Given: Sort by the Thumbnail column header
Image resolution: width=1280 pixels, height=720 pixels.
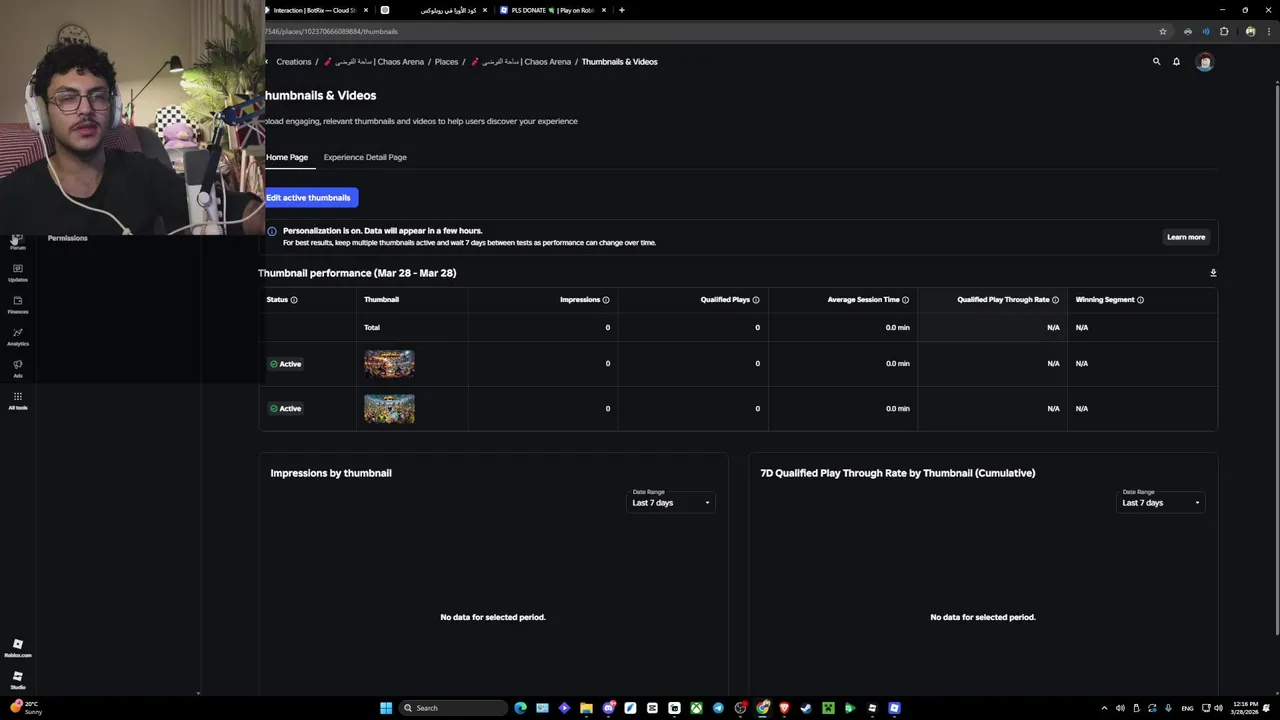Looking at the screenshot, I should pos(382,300).
